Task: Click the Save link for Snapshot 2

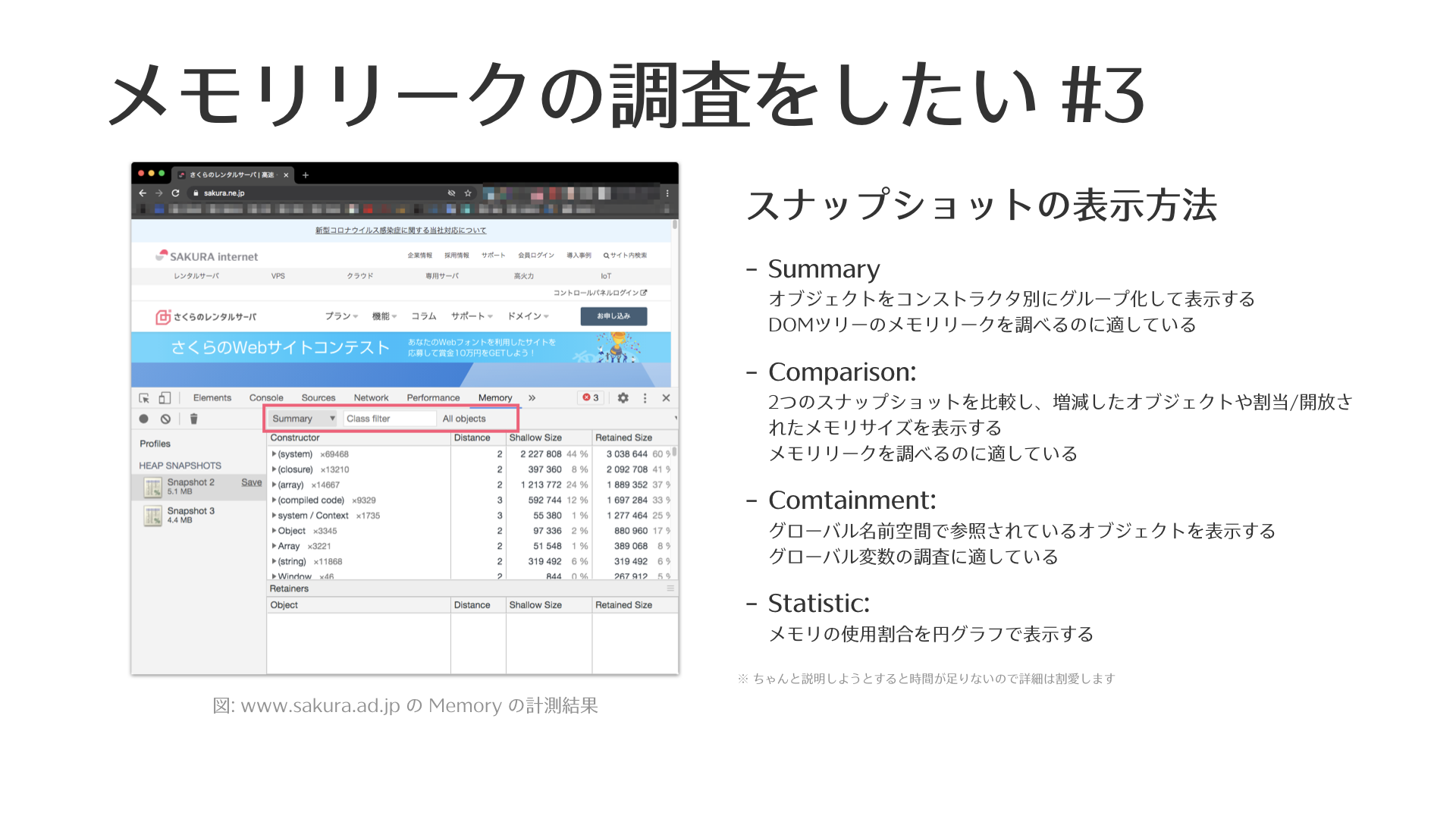Action: 252,482
